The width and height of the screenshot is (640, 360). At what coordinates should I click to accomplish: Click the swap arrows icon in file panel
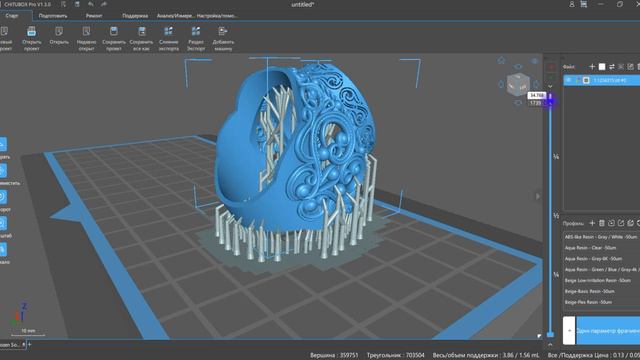(x=611, y=67)
